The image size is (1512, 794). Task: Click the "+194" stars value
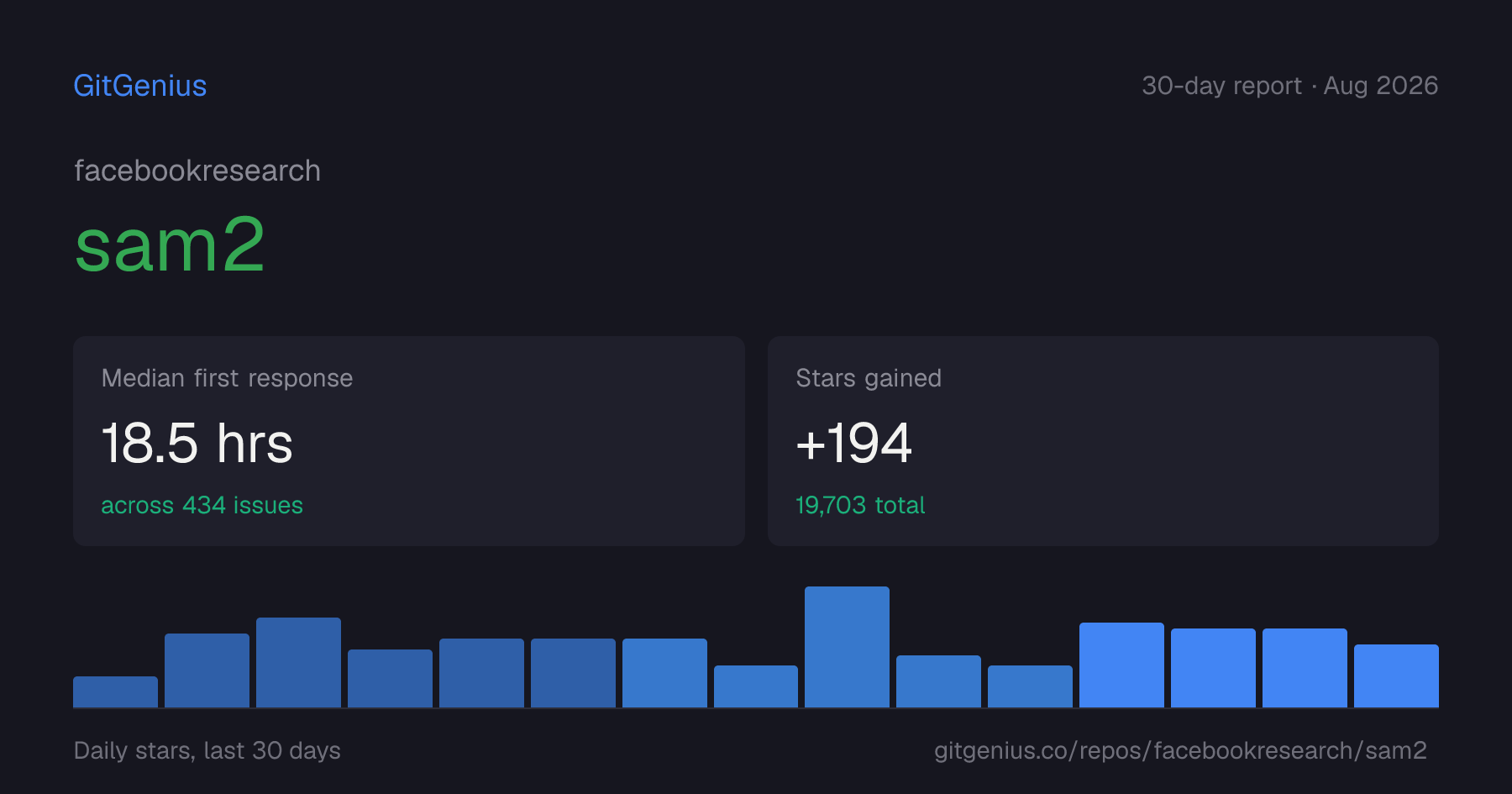pyautogui.click(x=853, y=443)
